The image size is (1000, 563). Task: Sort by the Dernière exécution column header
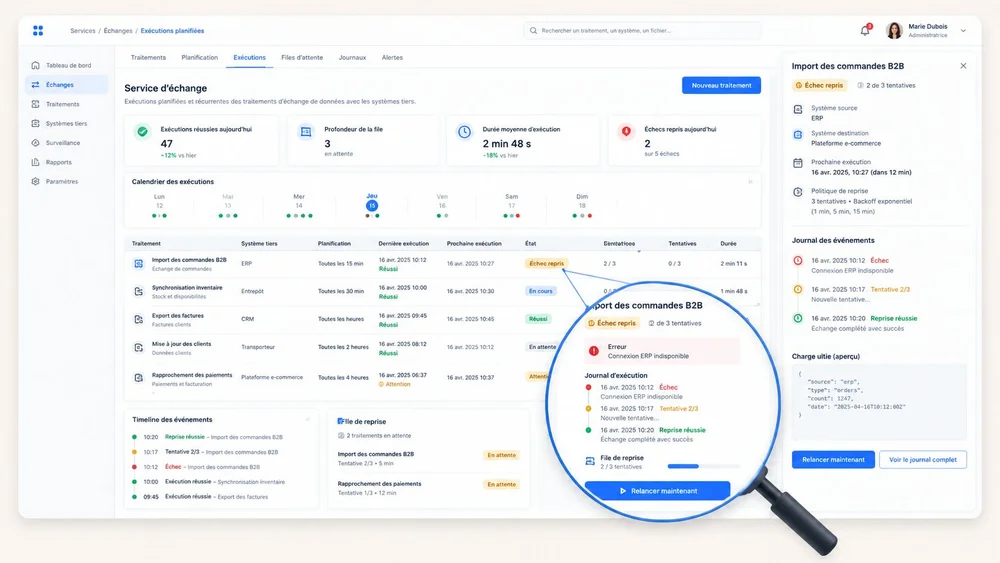coord(404,244)
